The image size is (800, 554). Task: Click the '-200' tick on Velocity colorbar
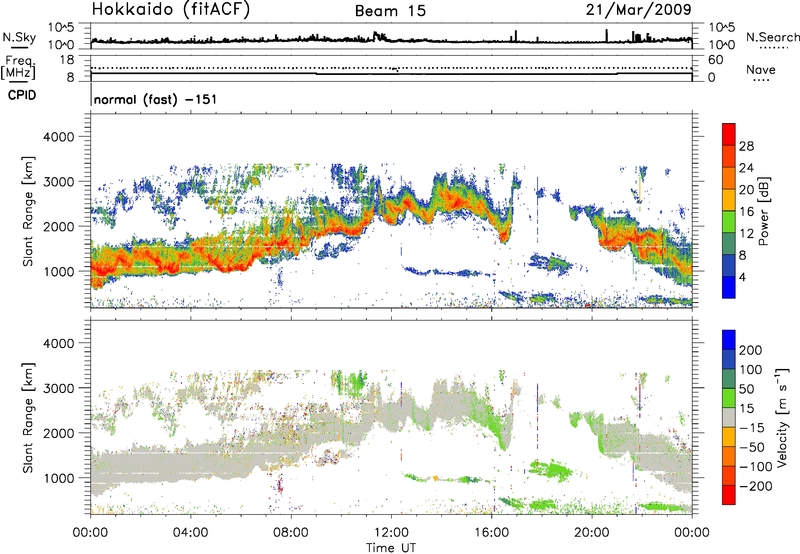tap(755, 486)
